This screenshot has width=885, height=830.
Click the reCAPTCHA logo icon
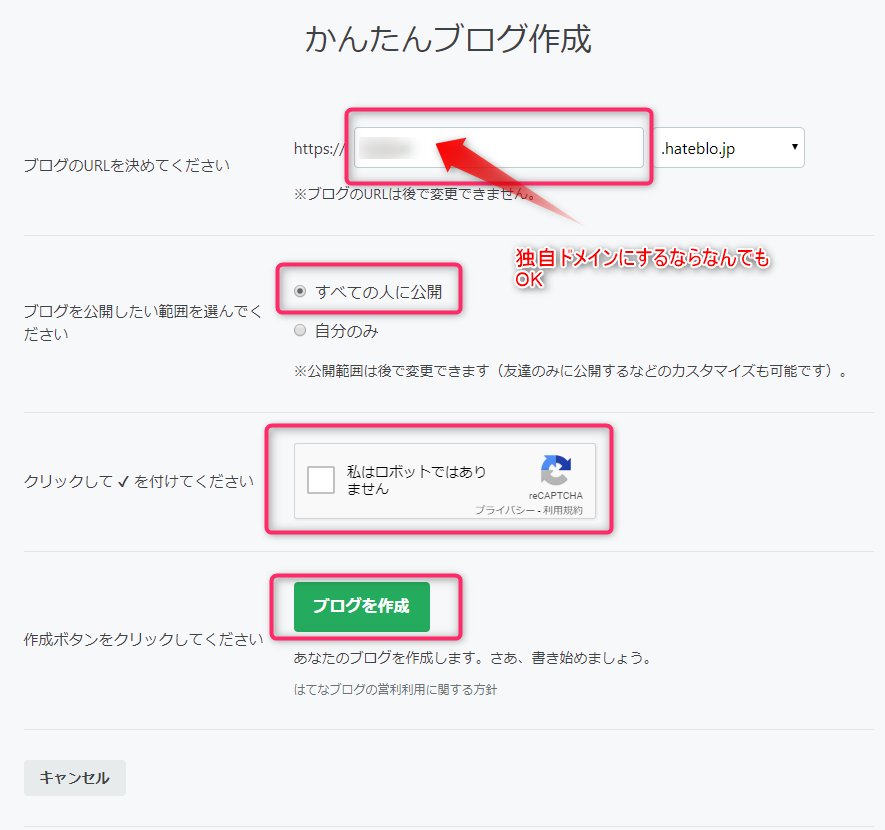[x=556, y=470]
